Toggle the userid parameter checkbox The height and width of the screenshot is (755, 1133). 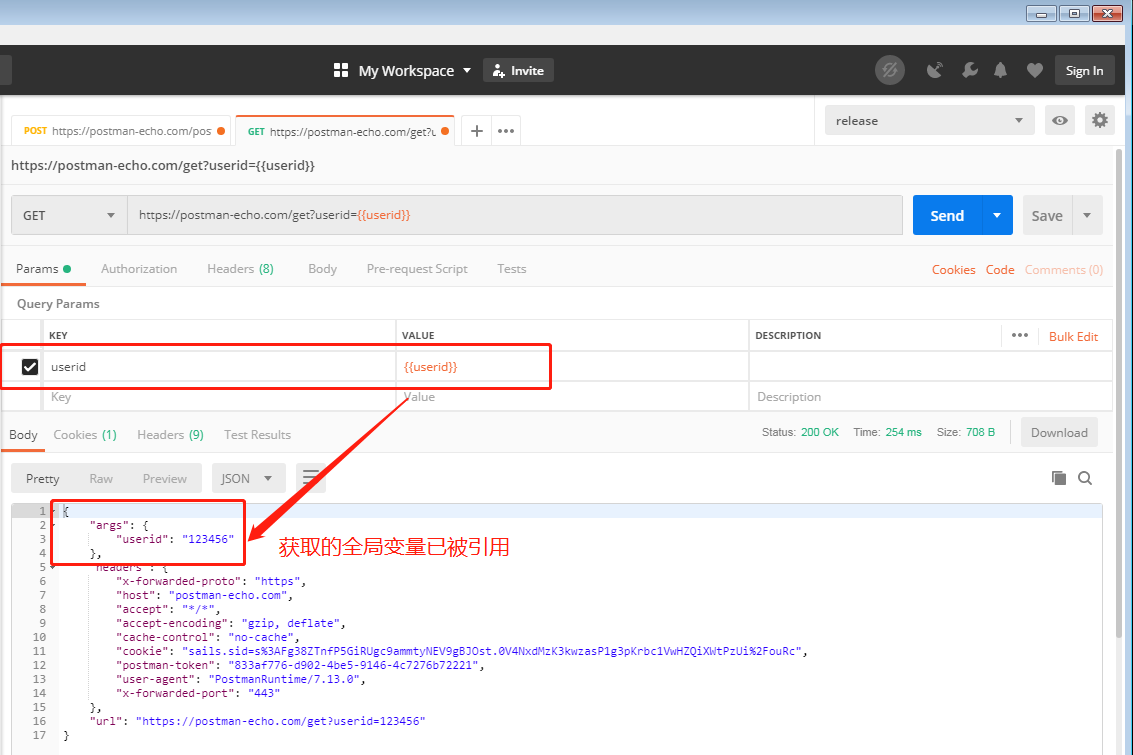tap(30, 367)
